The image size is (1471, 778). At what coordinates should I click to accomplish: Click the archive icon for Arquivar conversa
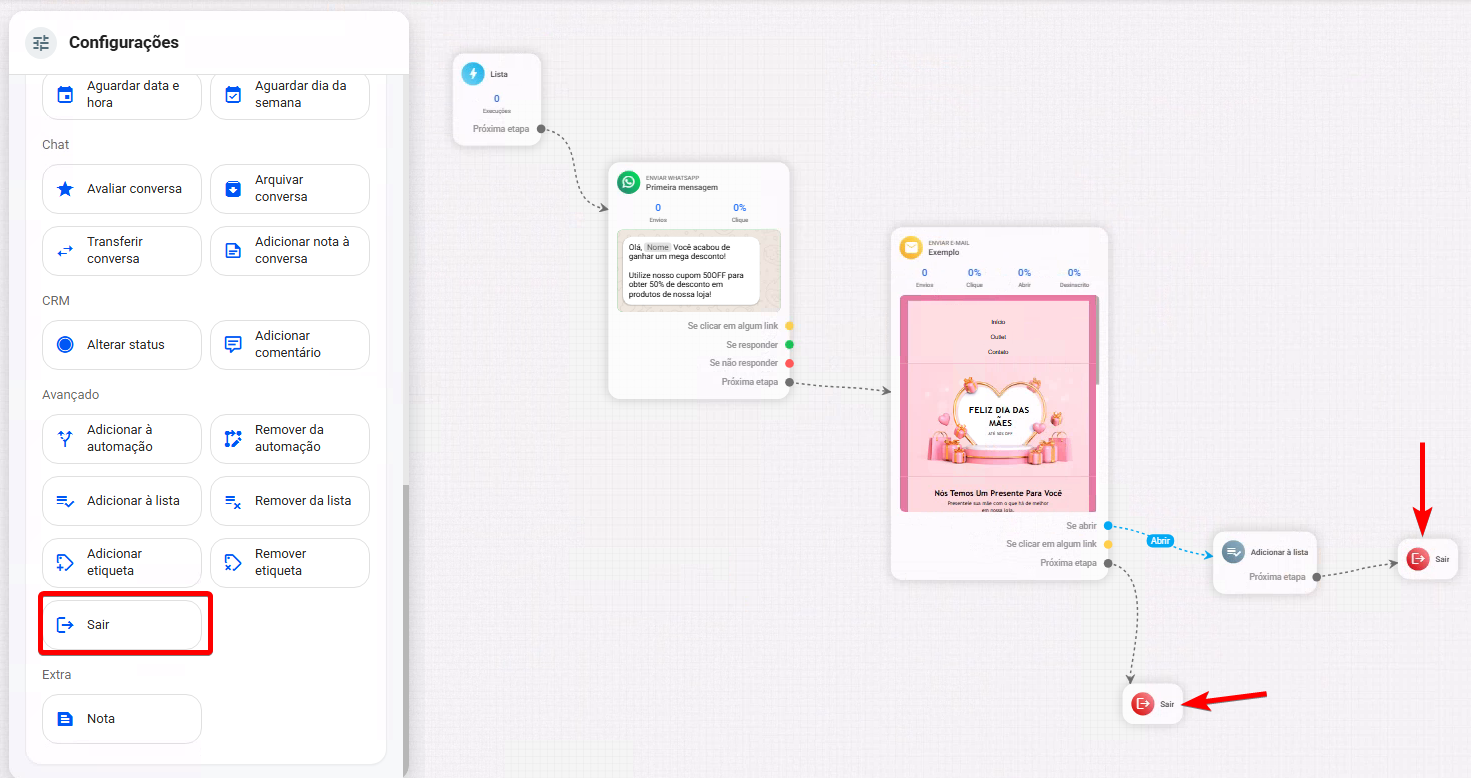(233, 189)
